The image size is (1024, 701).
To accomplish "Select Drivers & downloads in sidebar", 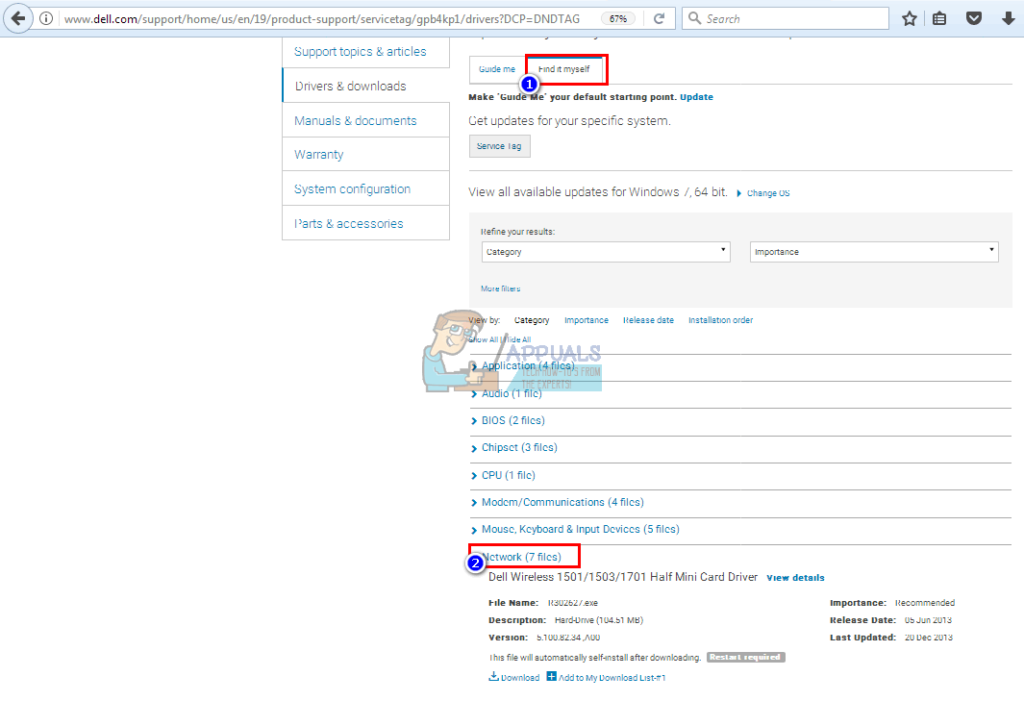I will pos(350,86).
